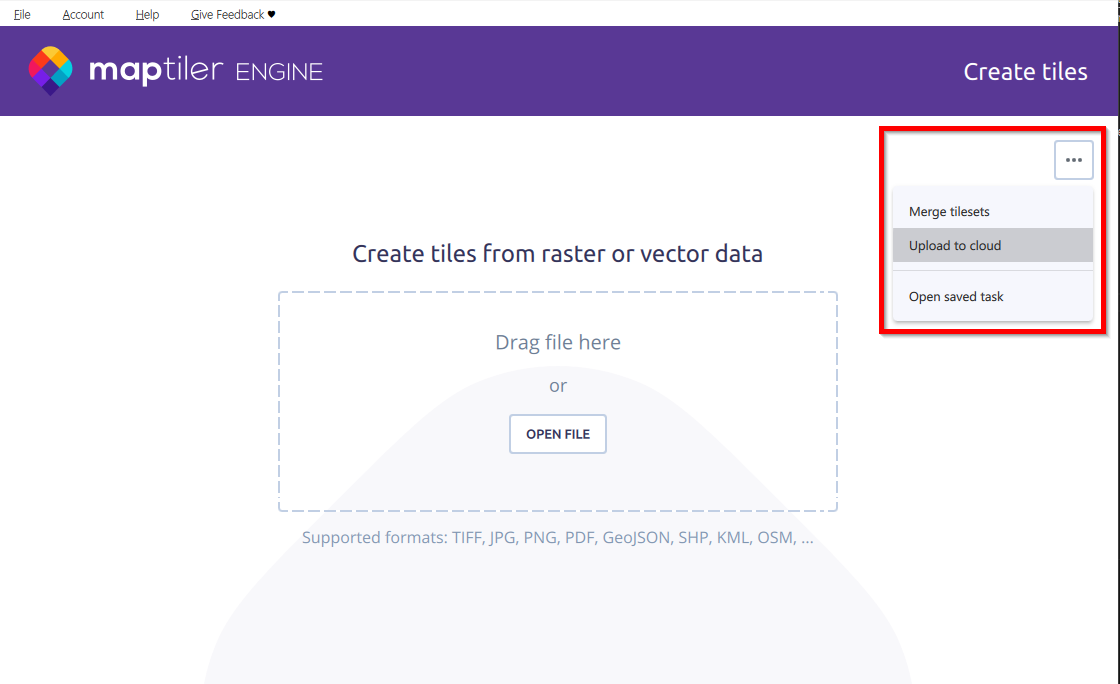Click the Create tiles from raster heading

click(x=557, y=254)
